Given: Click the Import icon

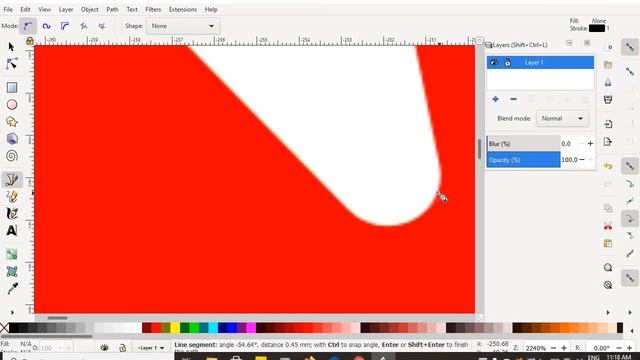Looking at the screenshot, I should pos(608,124).
